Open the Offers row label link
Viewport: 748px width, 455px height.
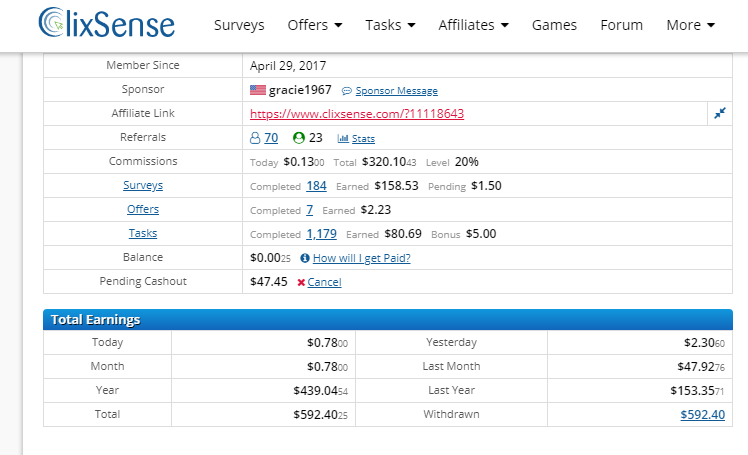(x=143, y=209)
